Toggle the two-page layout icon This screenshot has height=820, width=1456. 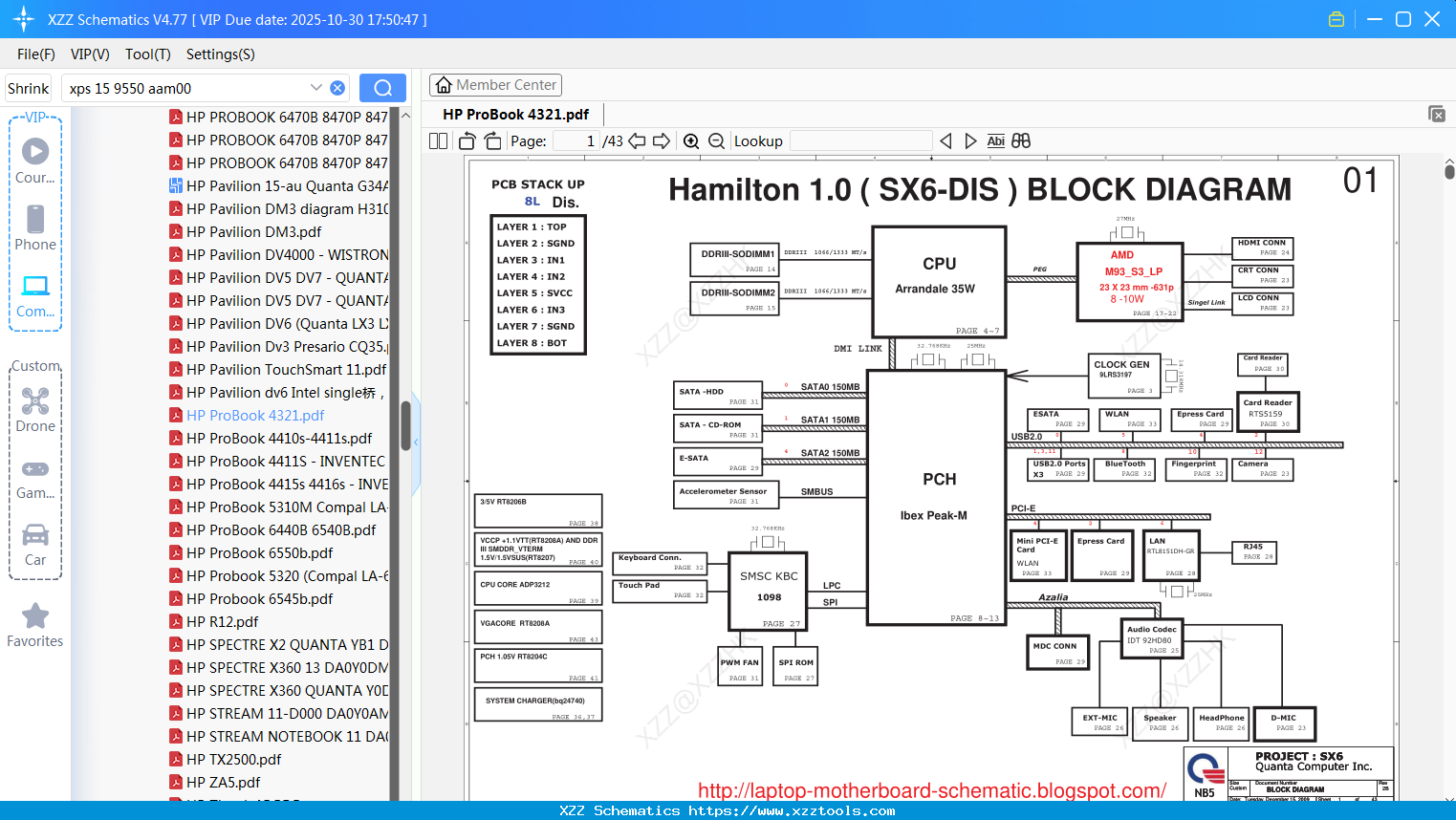point(438,140)
